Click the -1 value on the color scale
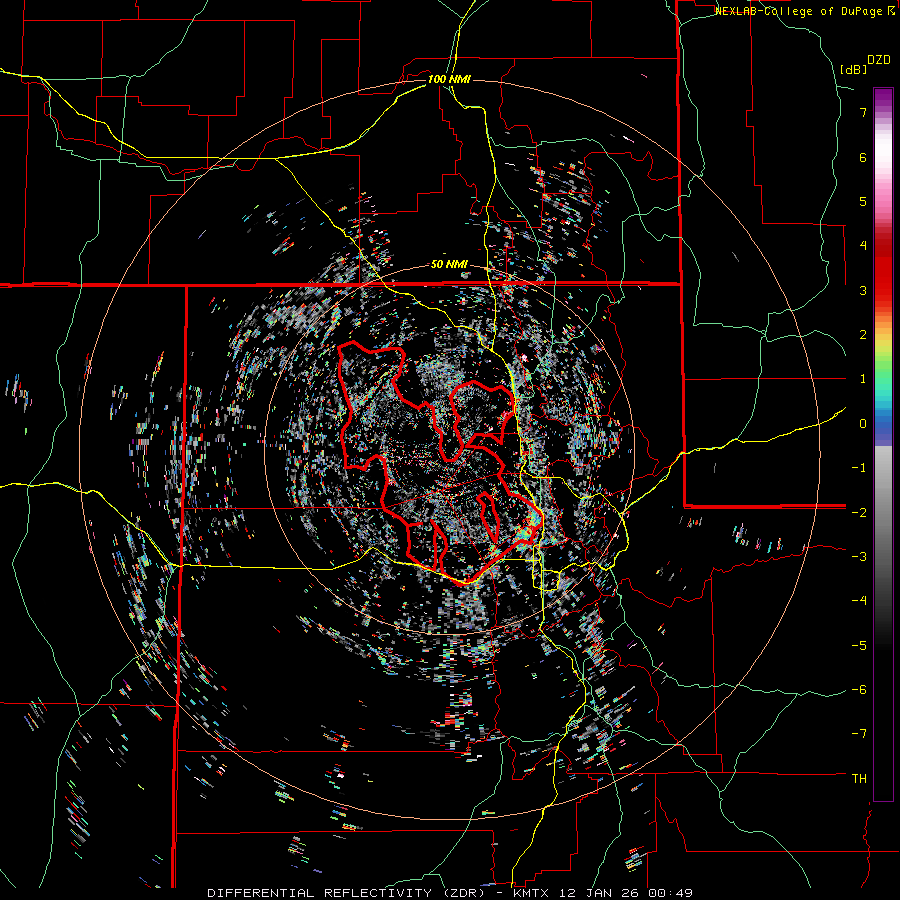 coord(859,468)
